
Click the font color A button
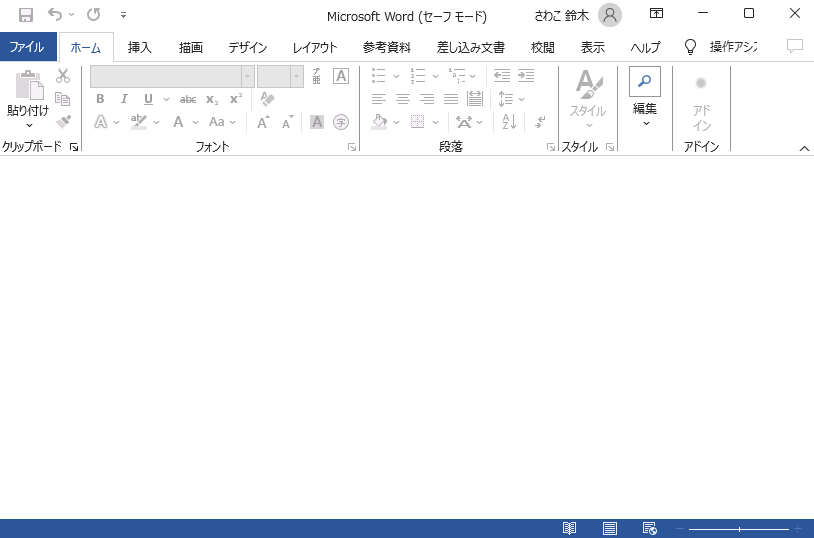178,122
